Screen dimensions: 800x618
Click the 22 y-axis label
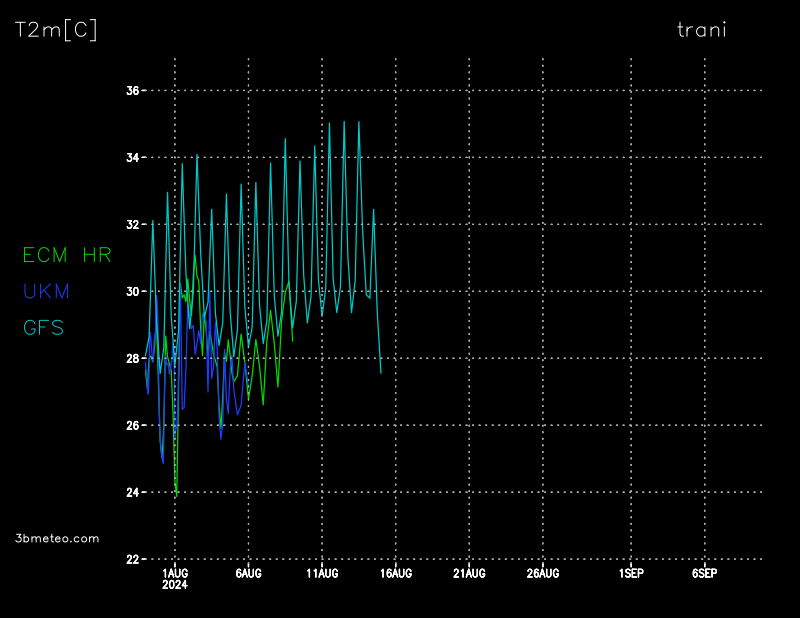click(132, 560)
